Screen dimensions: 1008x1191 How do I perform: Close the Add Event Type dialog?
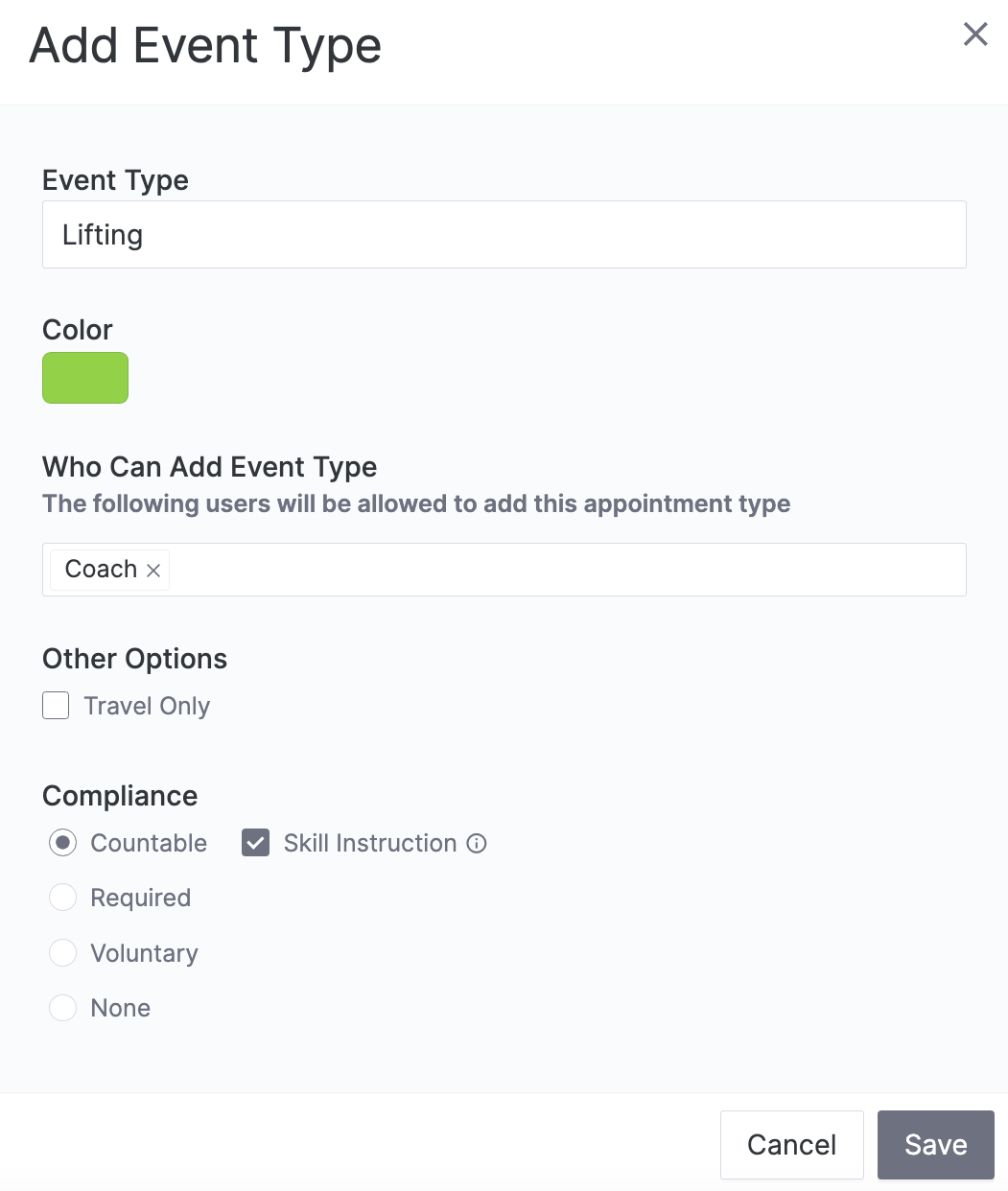975,34
